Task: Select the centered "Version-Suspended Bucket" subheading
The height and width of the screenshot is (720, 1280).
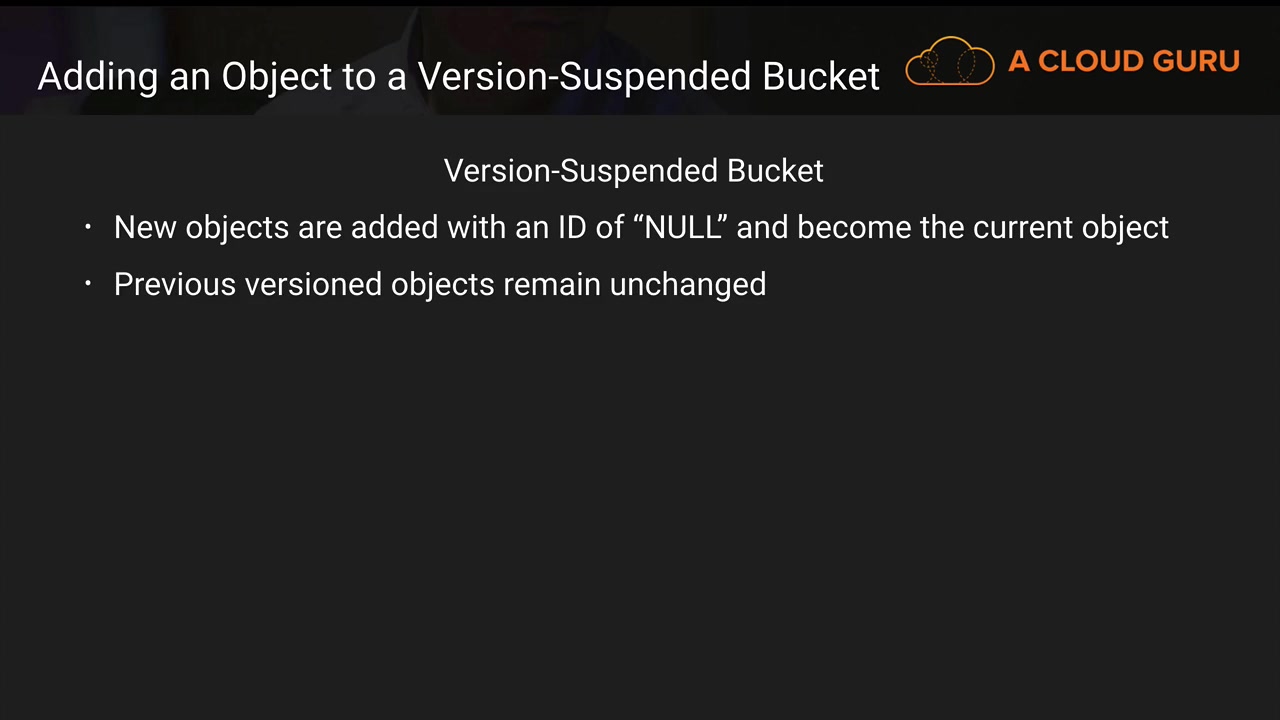Action: [633, 171]
